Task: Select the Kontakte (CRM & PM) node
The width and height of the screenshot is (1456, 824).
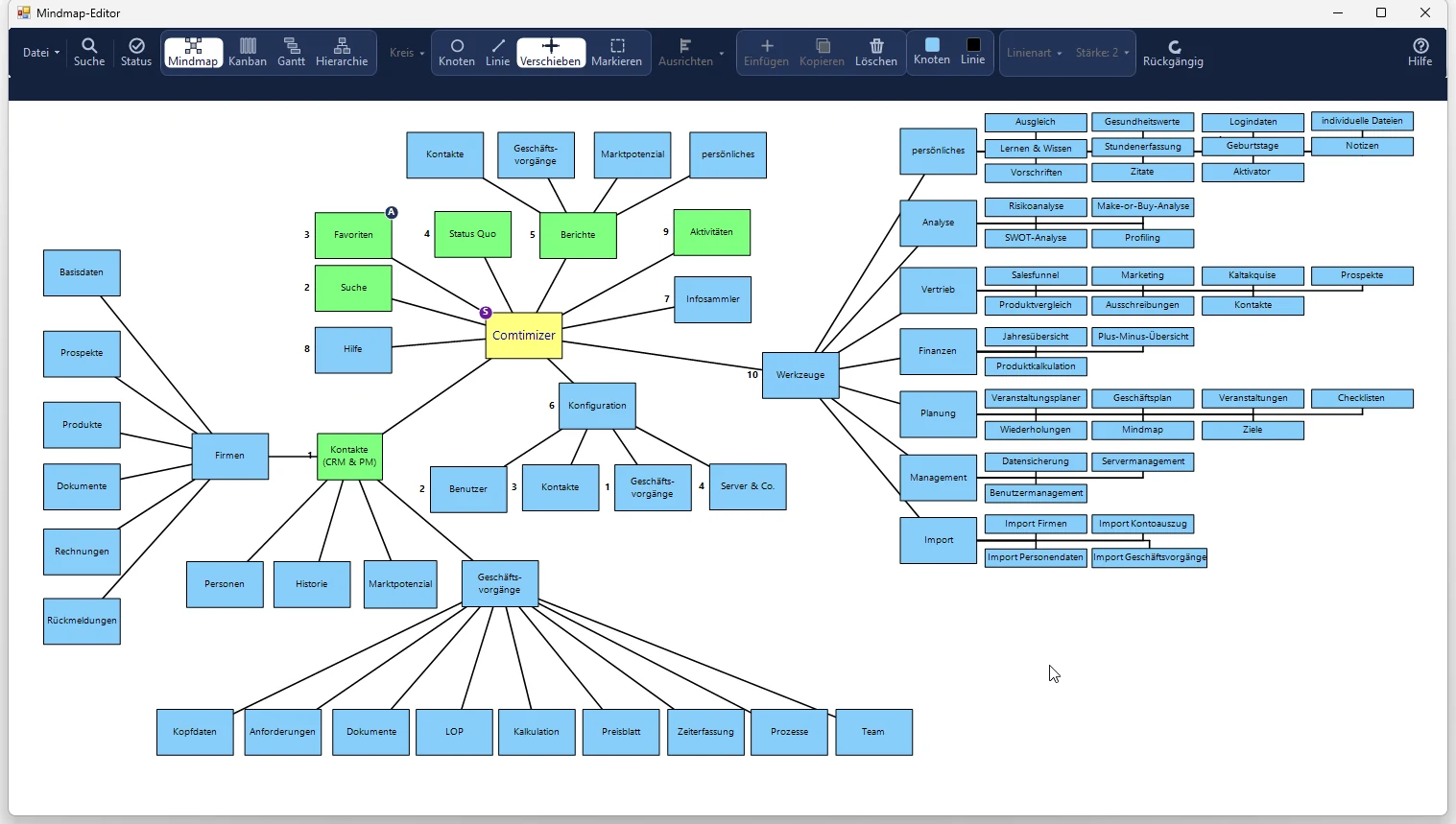Action: (349, 456)
